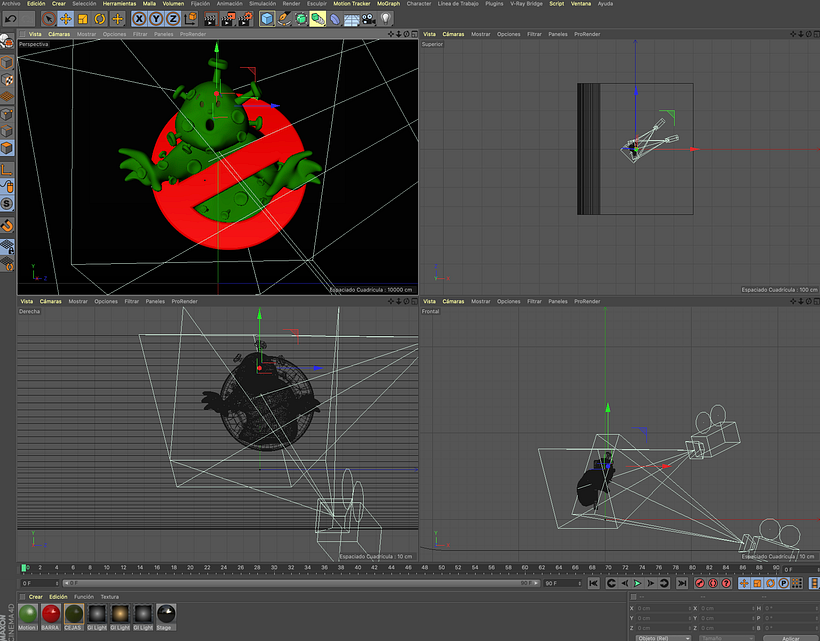Toggle the Z axis lock
This screenshot has height=641, width=820.
(173, 19)
